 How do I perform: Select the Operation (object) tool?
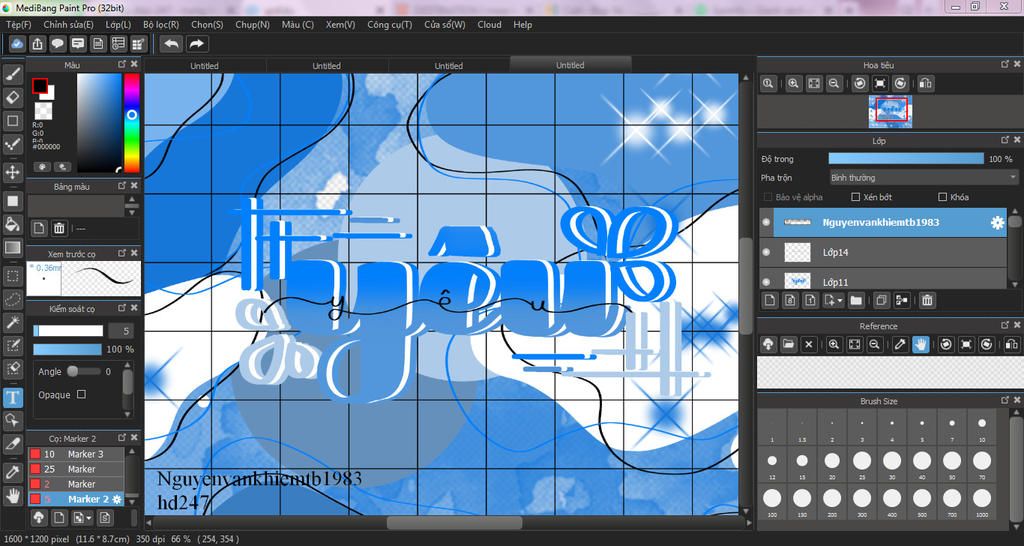pyautogui.click(x=12, y=420)
